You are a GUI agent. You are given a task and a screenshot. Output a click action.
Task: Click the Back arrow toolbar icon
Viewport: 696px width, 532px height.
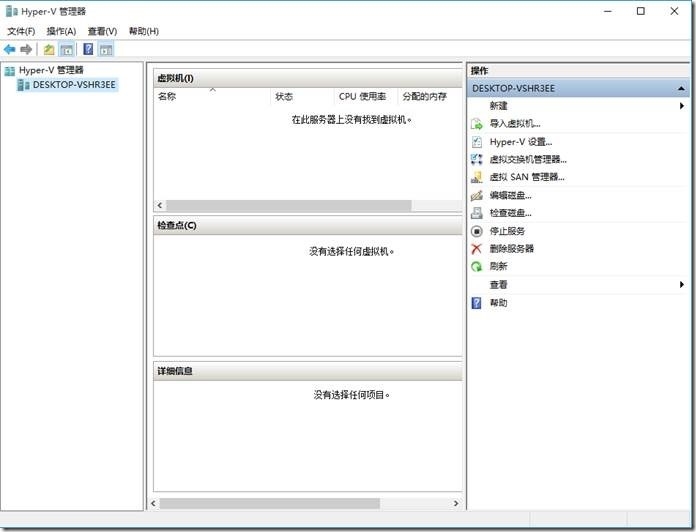click(10, 49)
